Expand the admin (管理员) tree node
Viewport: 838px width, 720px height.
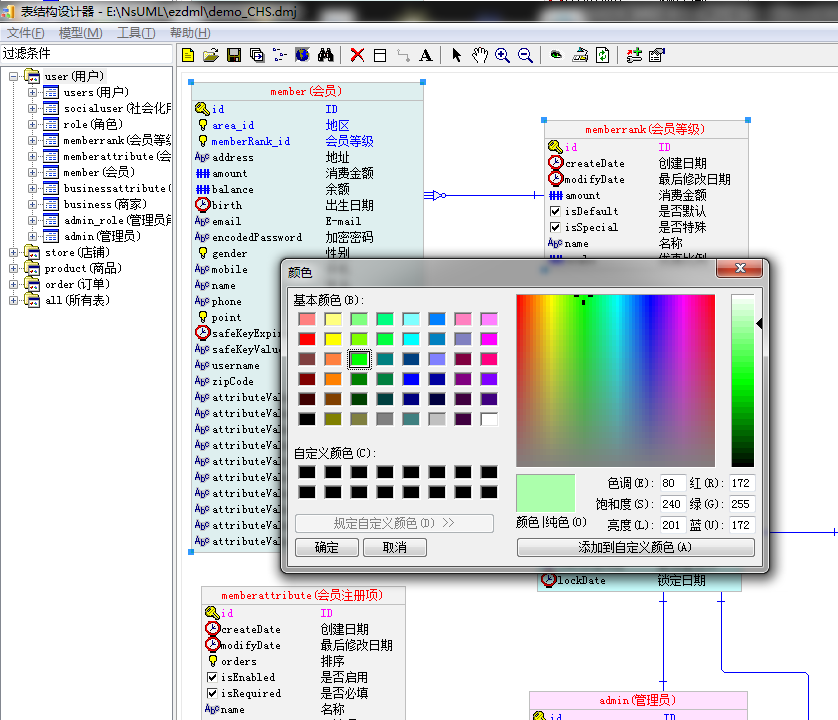coord(33,236)
